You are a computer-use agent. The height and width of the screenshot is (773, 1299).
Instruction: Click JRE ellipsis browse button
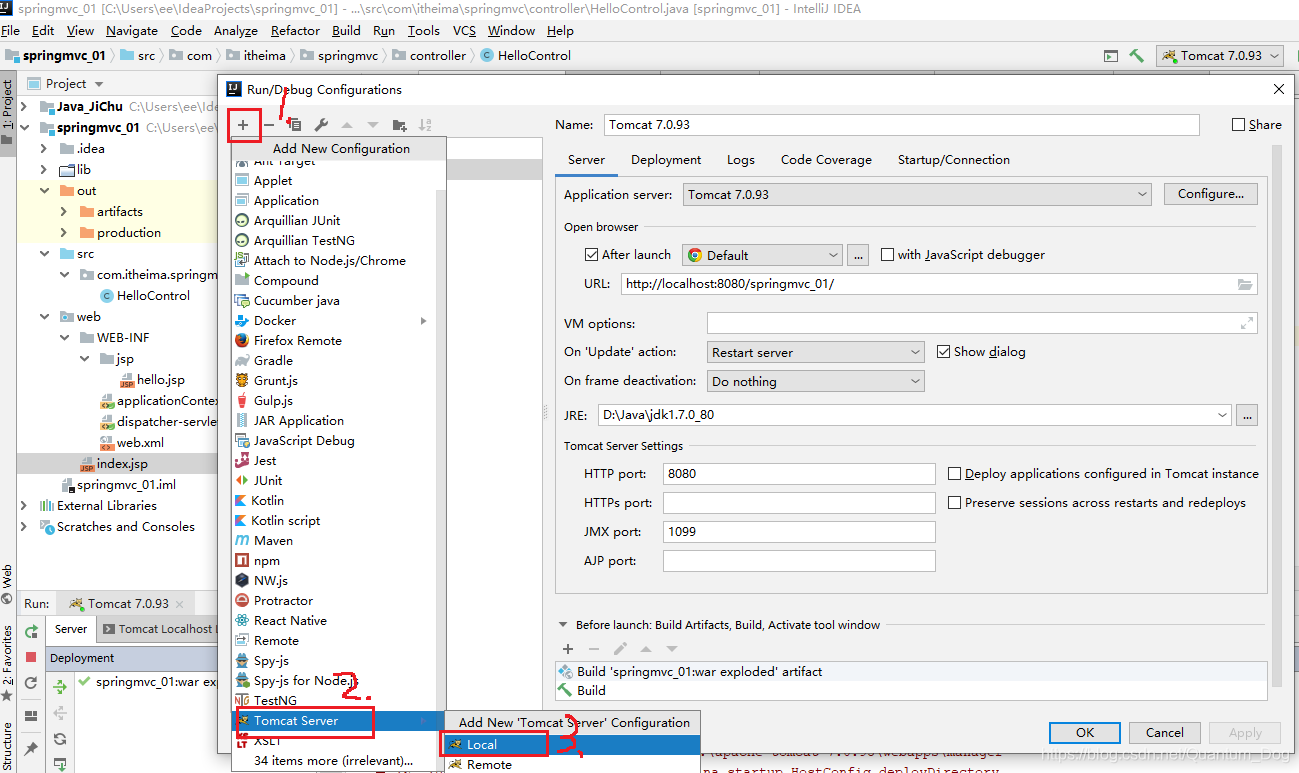[x=1246, y=414]
